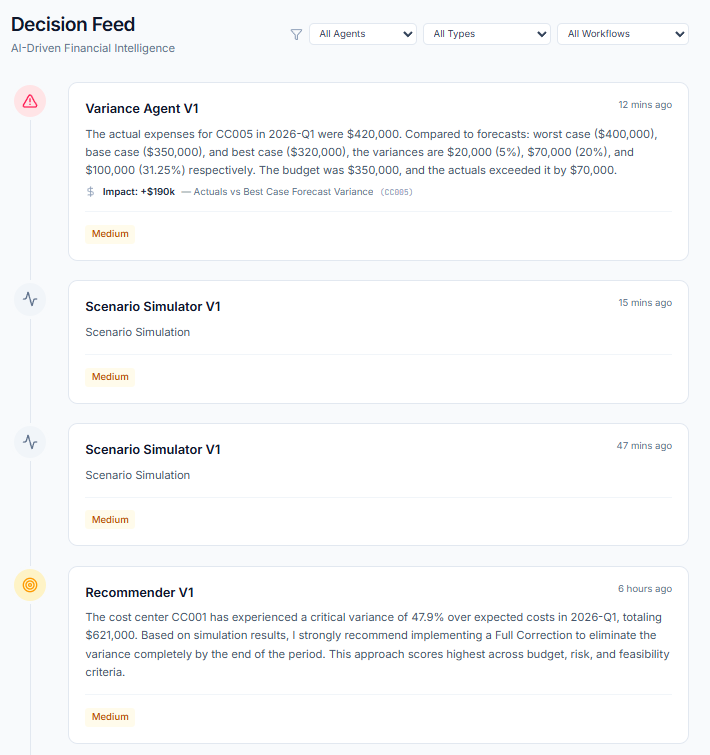This screenshot has width=710, height=755.
Task: Click the AI-Driven Financial Intelligence subtitle
Action: coord(93,48)
